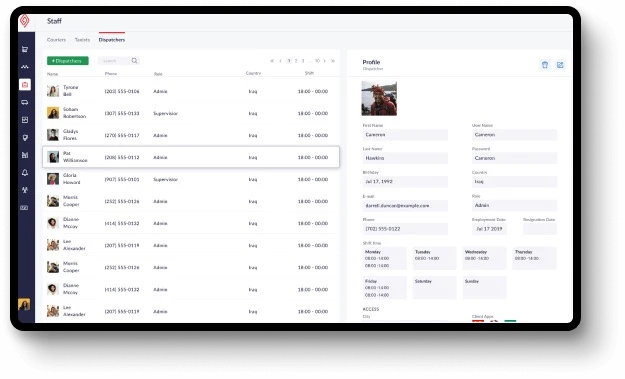The height and width of the screenshot is (379, 625).
Task: Select the Dispatchers tab
Action: click(112, 40)
